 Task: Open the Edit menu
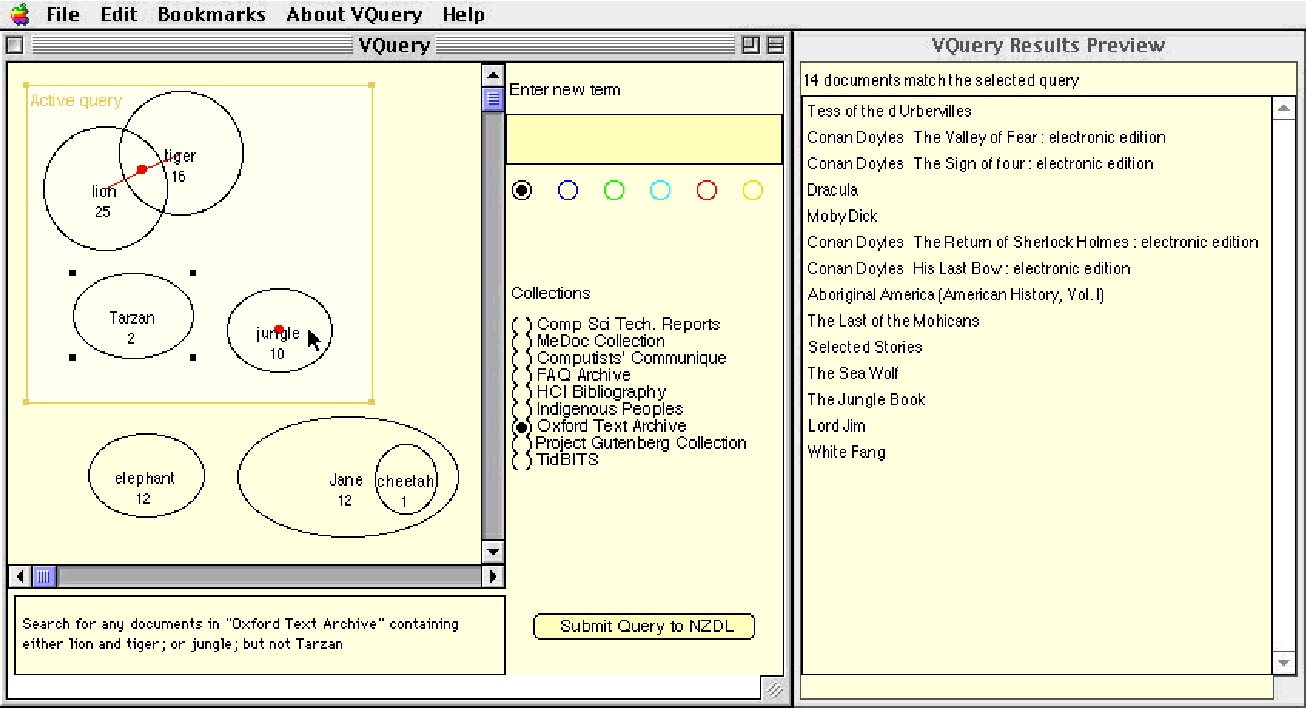pyautogui.click(x=119, y=15)
